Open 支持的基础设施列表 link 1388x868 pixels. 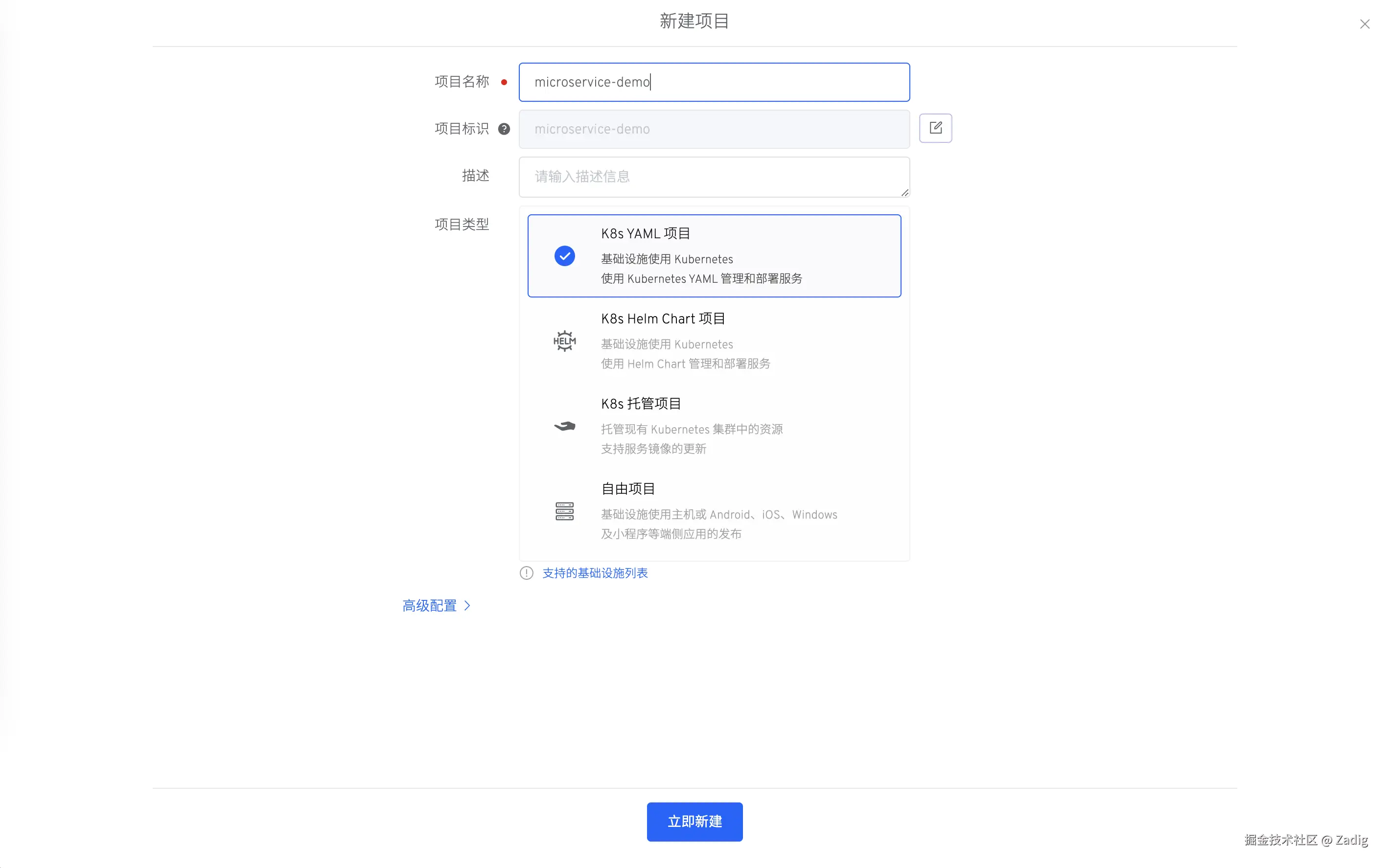click(594, 573)
